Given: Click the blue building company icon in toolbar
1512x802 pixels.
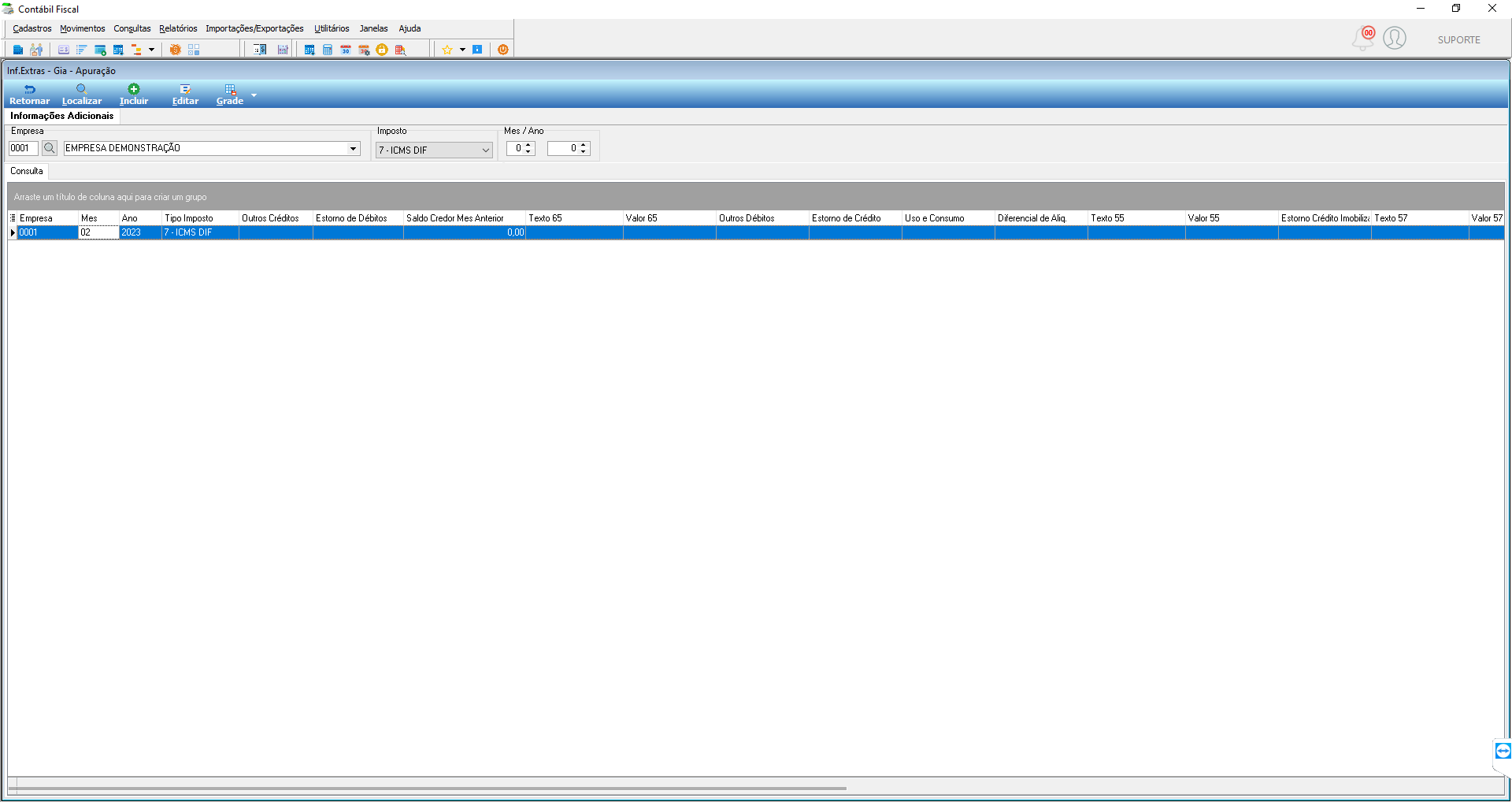Looking at the screenshot, I should tap(18, 50).
